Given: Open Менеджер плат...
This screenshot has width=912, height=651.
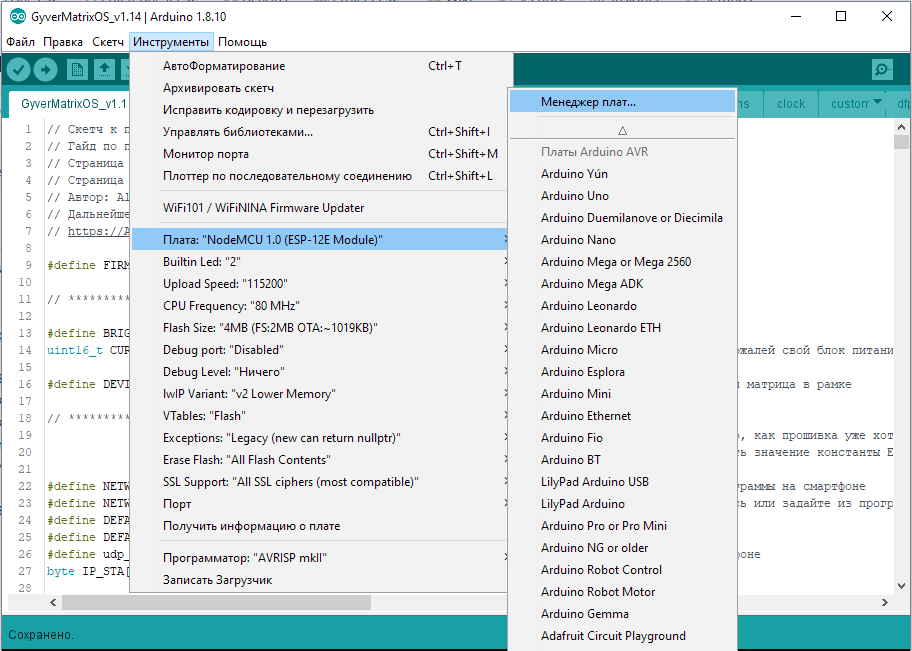Looking at the screenshot, I should pyautogui.click(x=622, y=102).
